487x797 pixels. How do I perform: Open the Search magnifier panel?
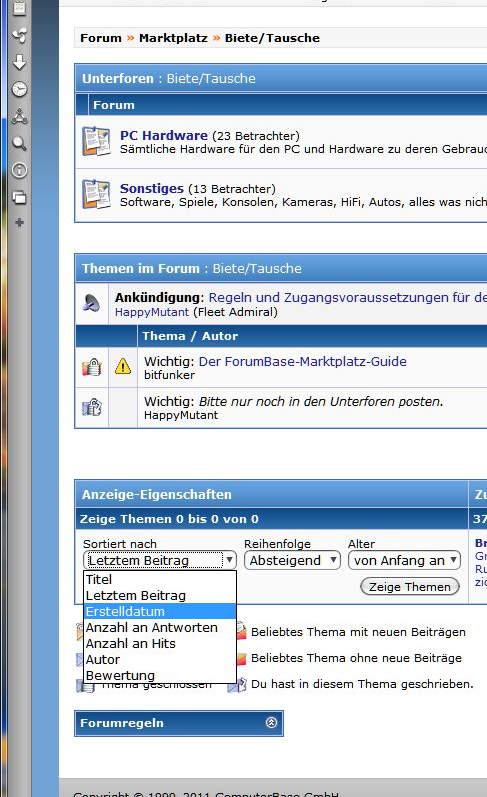coord(19,143)
